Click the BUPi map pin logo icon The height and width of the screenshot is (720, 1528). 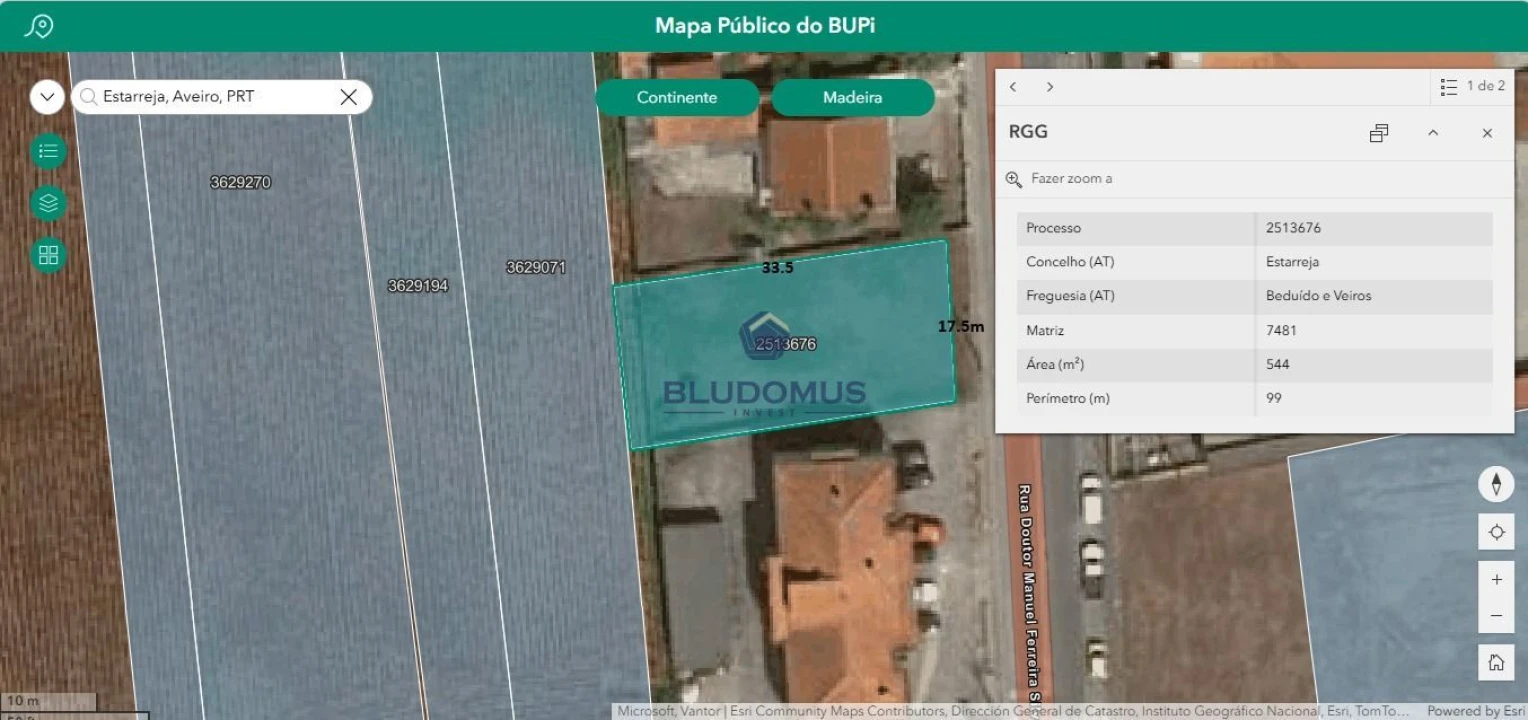click(x=38, y=26)
